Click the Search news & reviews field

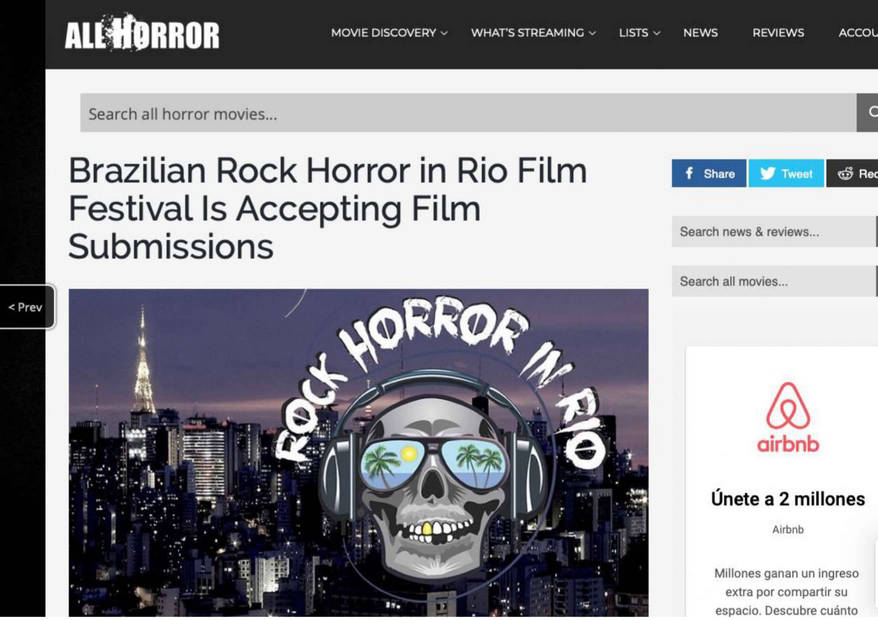click(x=773, y=231)
